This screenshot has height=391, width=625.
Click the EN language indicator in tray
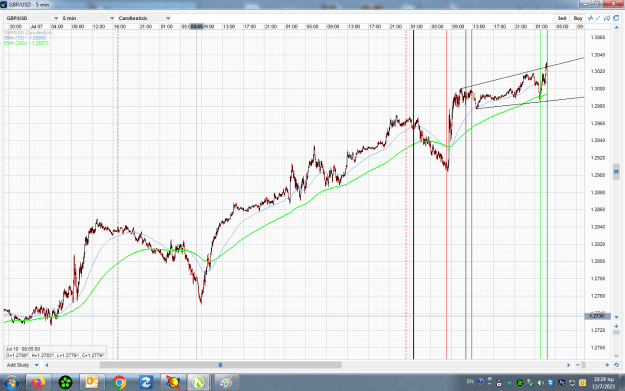tap(470, 382)
